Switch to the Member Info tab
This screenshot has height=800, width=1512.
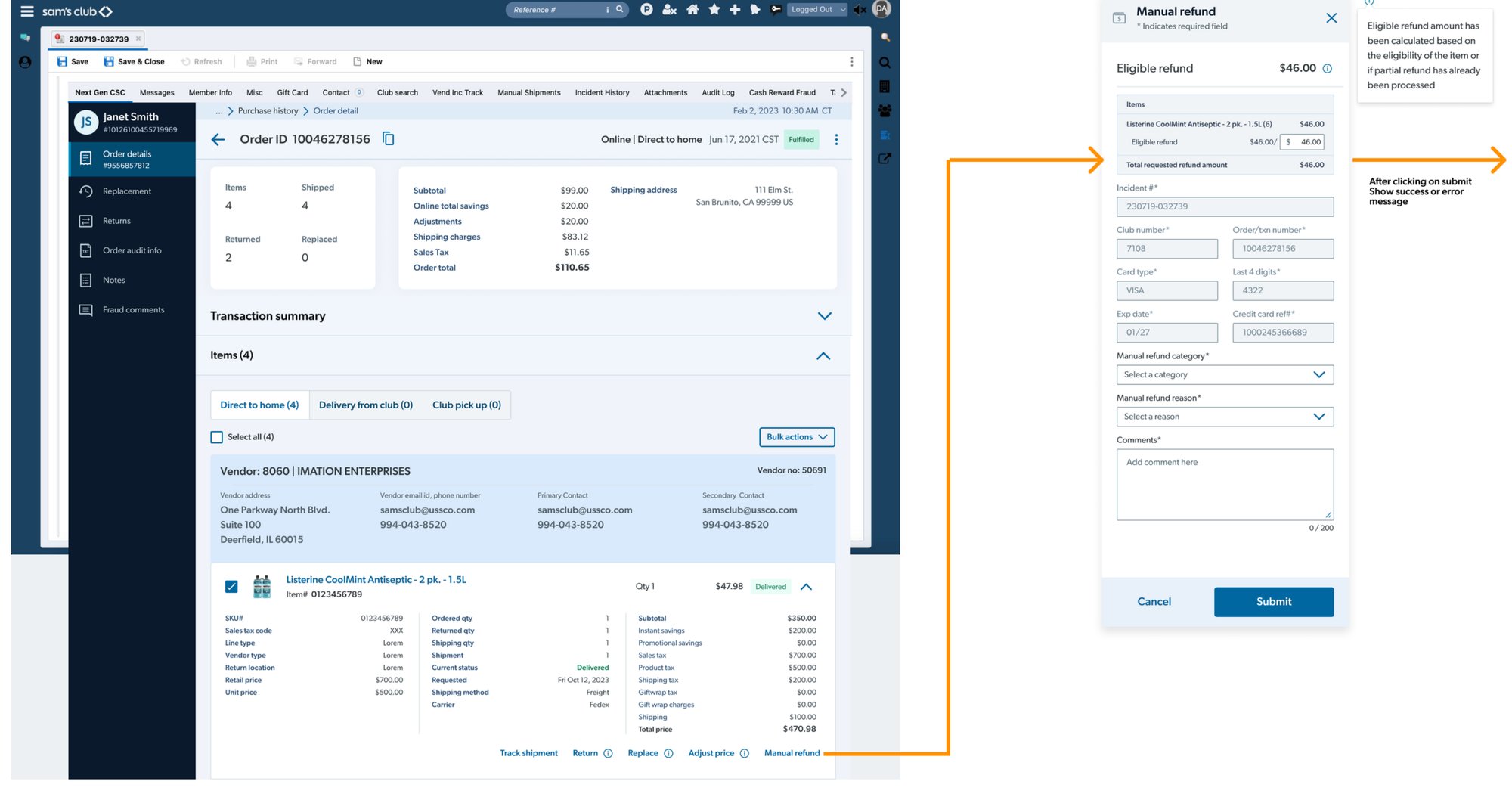[x=210, y=93]
